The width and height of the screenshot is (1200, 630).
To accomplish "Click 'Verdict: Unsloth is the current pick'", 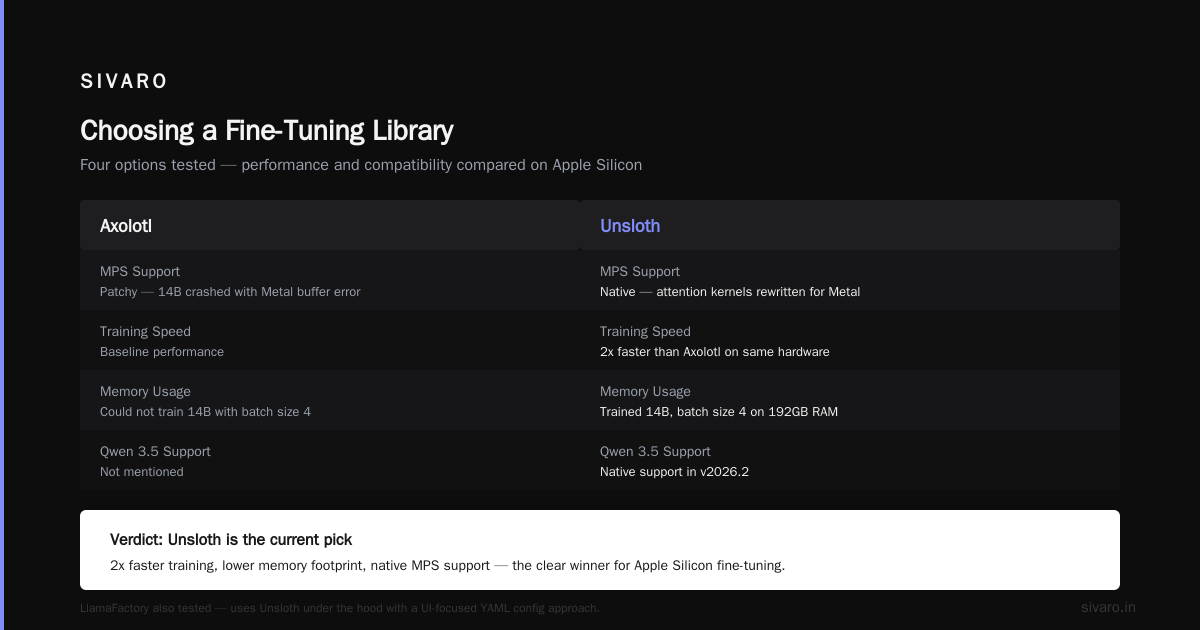I will 231,540.
